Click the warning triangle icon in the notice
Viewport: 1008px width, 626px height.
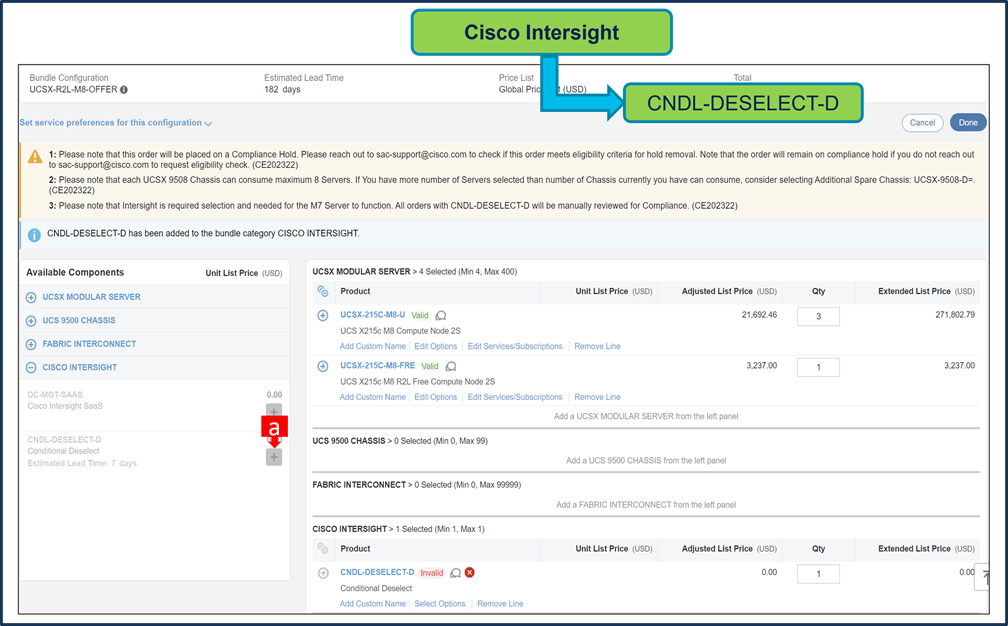point(35,156)
